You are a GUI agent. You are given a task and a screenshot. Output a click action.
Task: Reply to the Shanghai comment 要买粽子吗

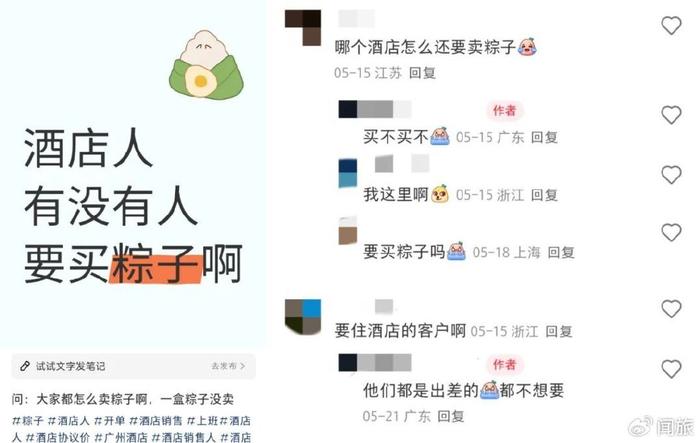[561, 253]
